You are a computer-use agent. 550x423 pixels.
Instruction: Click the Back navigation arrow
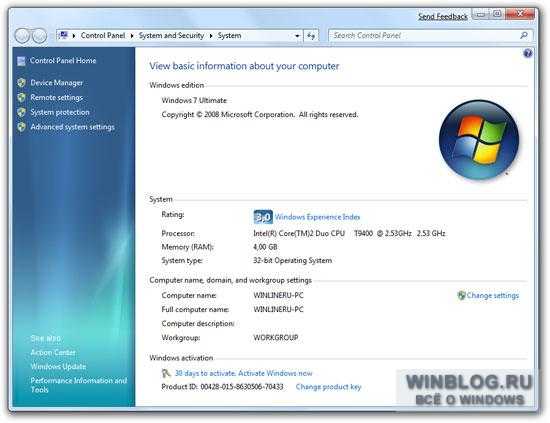click(22, 36)
